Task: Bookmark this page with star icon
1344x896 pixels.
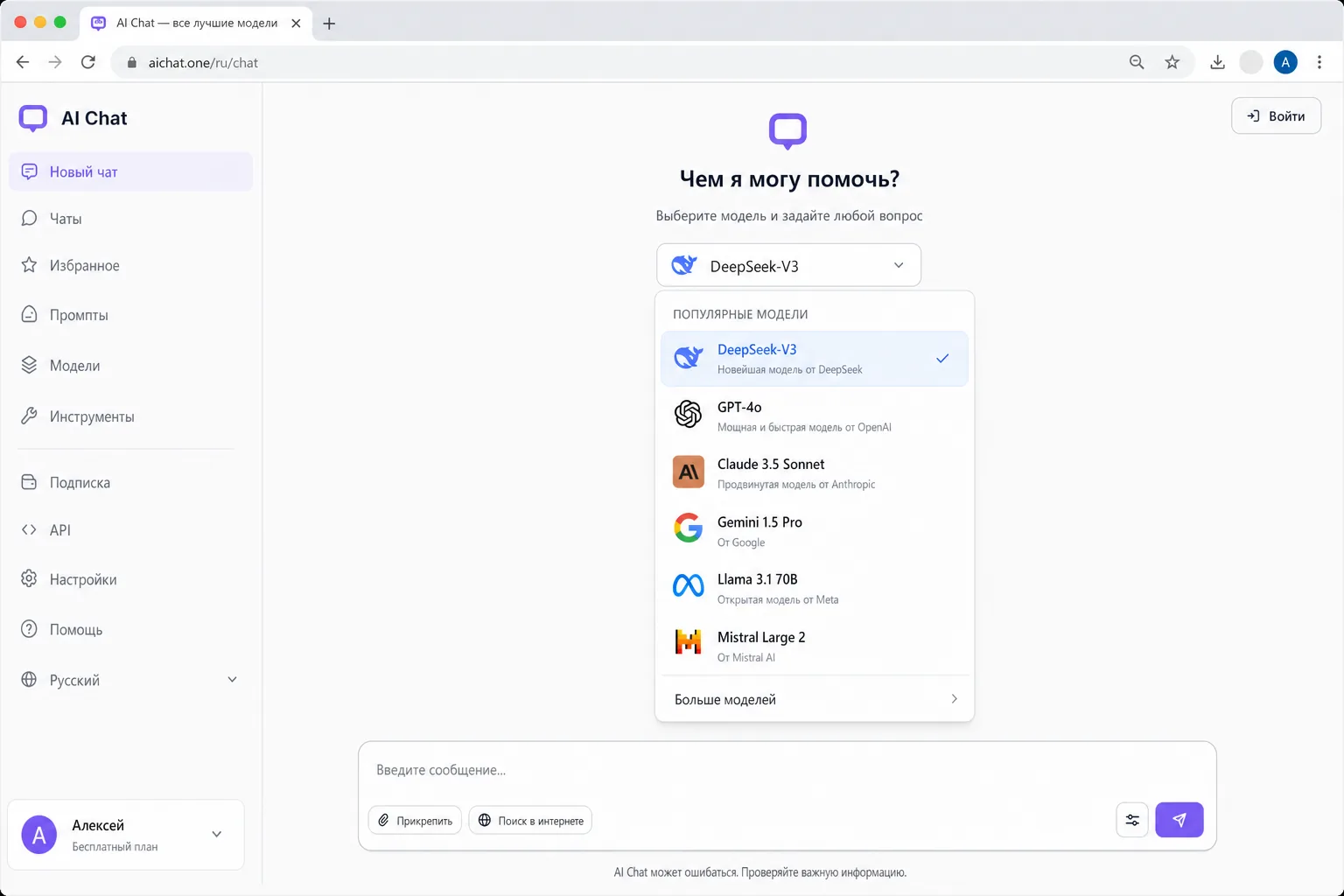Action: pyautogui.click(x=1172, y=62)
